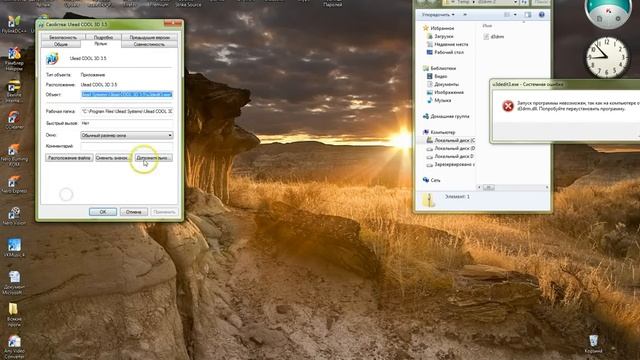Switch to the Безопасность tab
640x360 pixels.
[x=62, y=37]
